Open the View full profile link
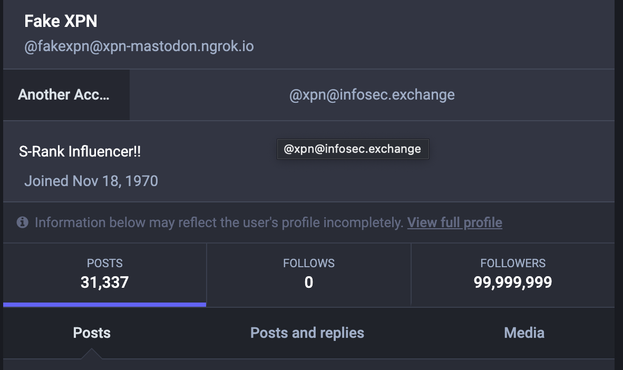 tap(455, 223)
